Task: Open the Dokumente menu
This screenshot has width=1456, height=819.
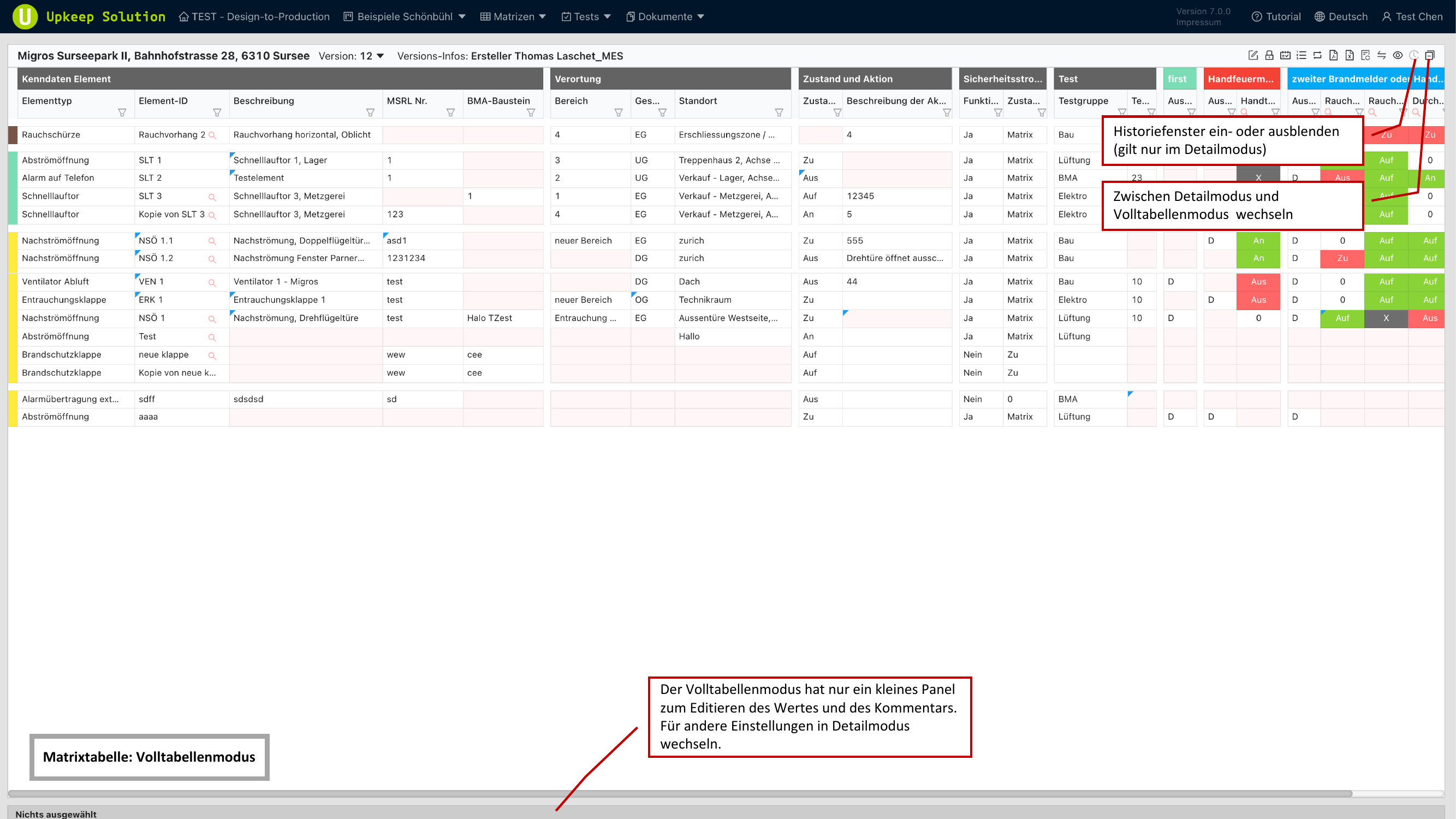Action: (665, 16)
